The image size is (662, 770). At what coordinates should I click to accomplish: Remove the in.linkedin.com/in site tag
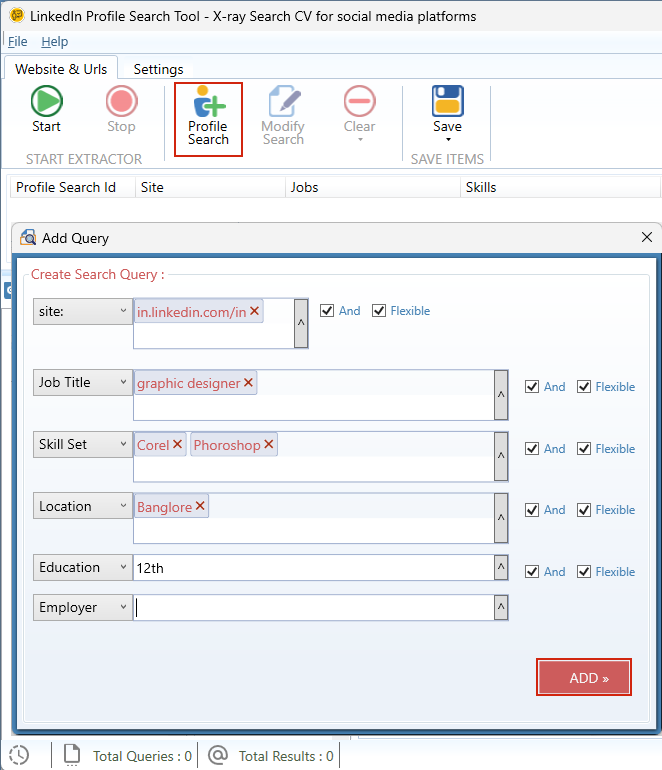[254, 311]
